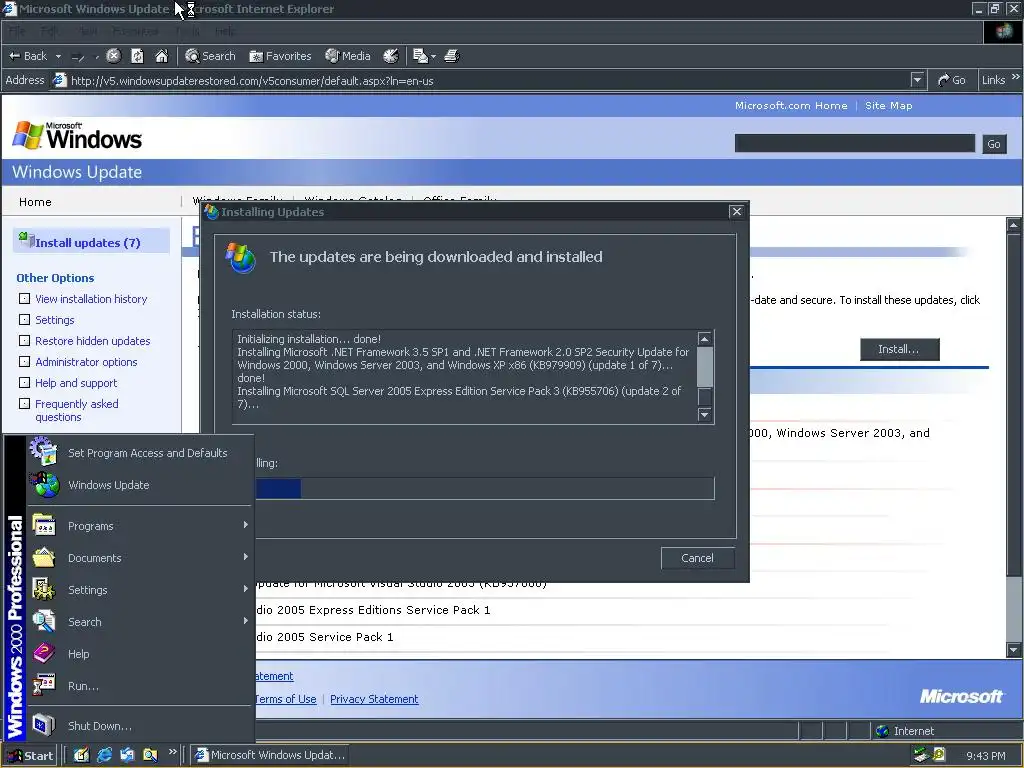
Task: Click the Print toolbar icon
Action: 451,56
